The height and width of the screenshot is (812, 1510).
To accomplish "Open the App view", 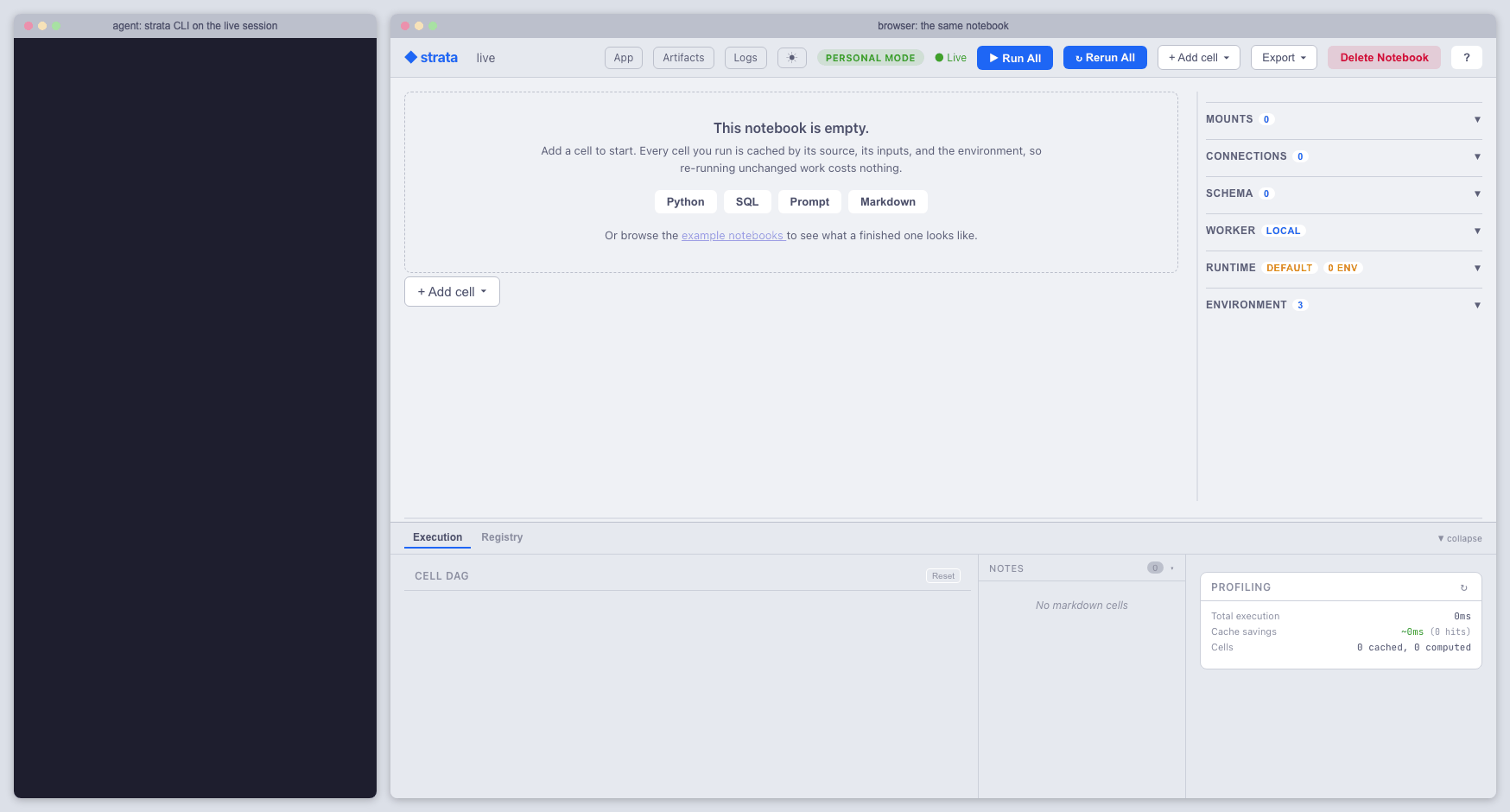I will [624, 58].
